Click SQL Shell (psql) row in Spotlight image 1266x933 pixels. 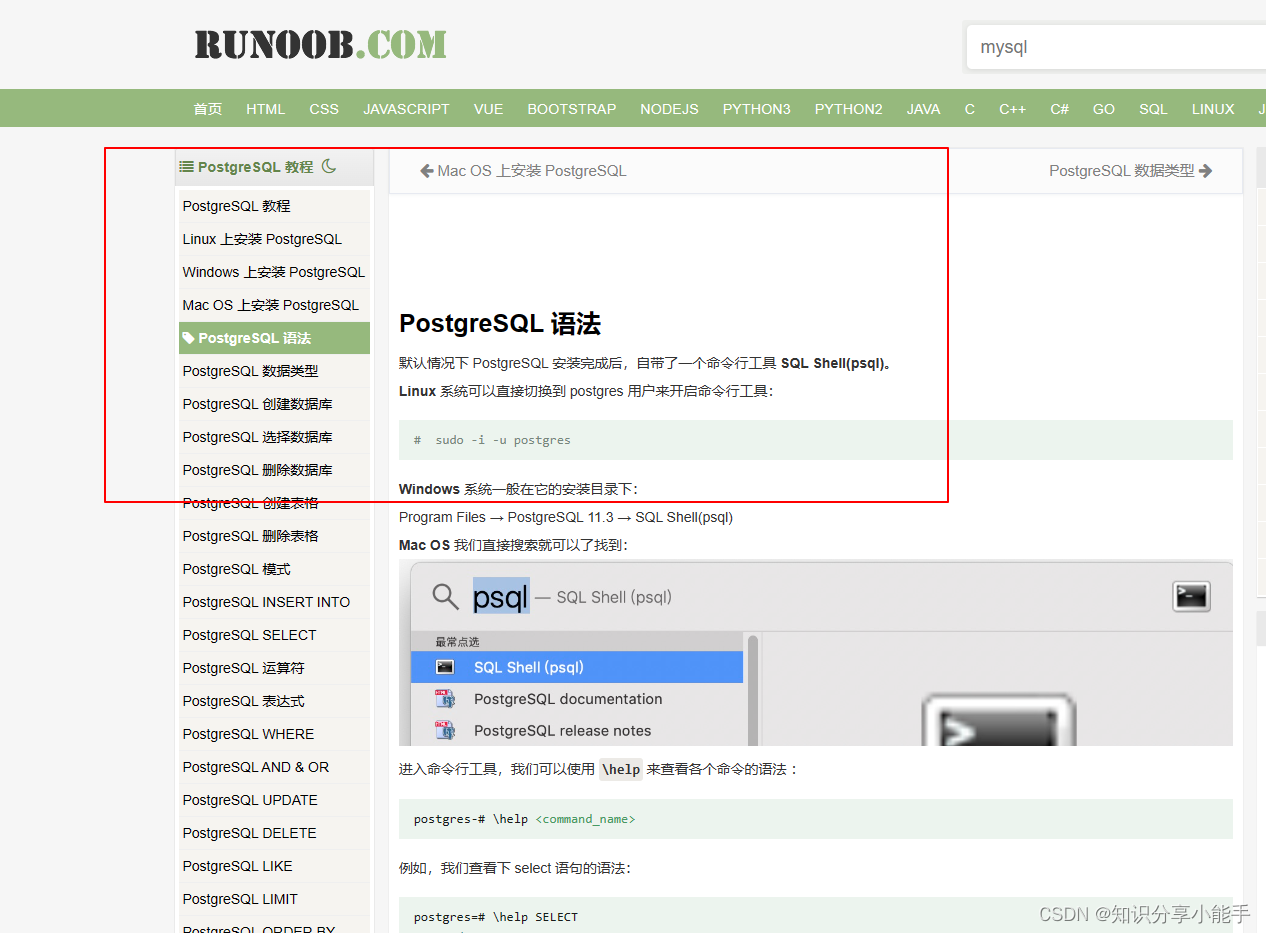(577, 667)
